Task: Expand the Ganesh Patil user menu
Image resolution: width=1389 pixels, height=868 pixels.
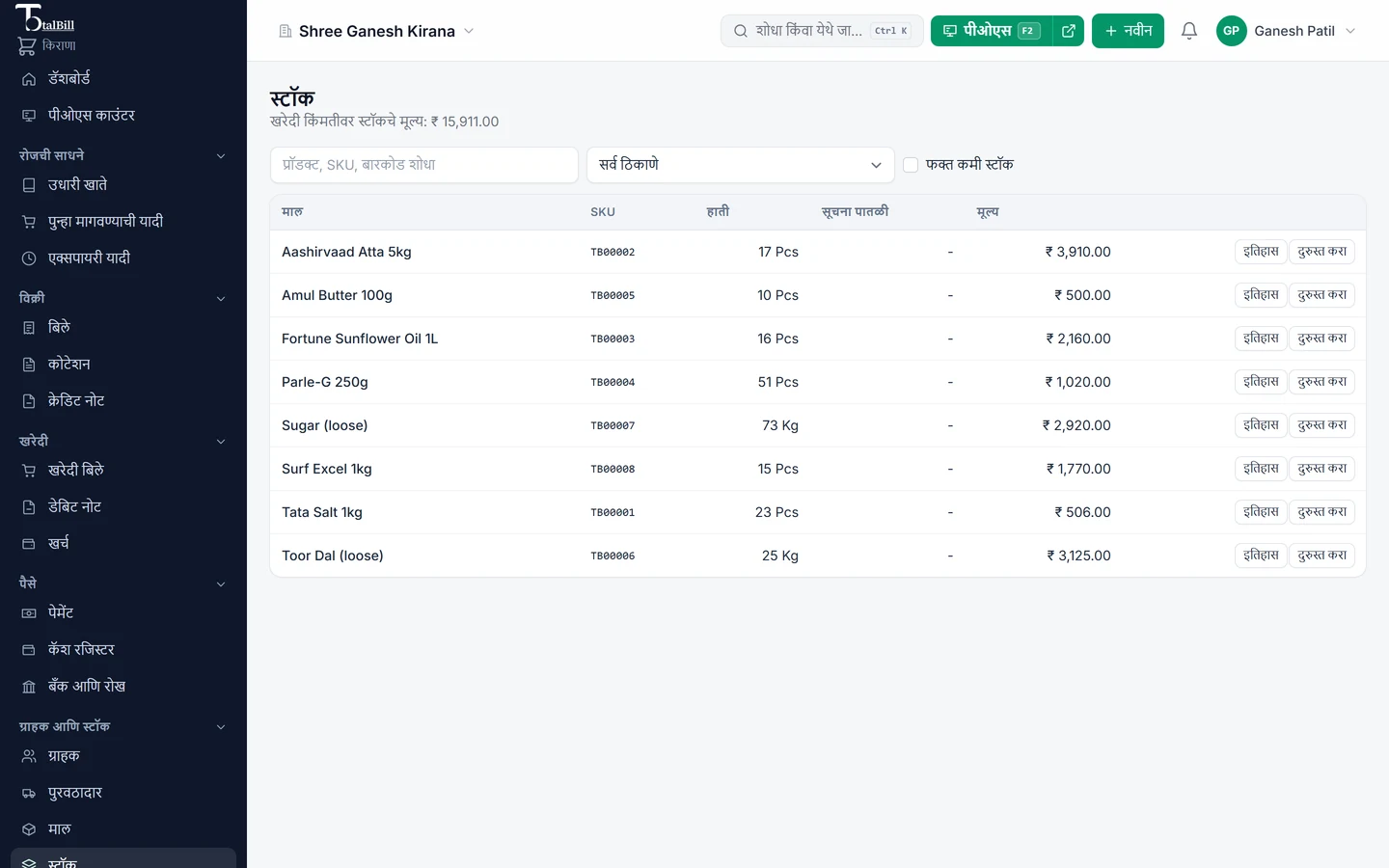Action: [x=1286, y=31]
